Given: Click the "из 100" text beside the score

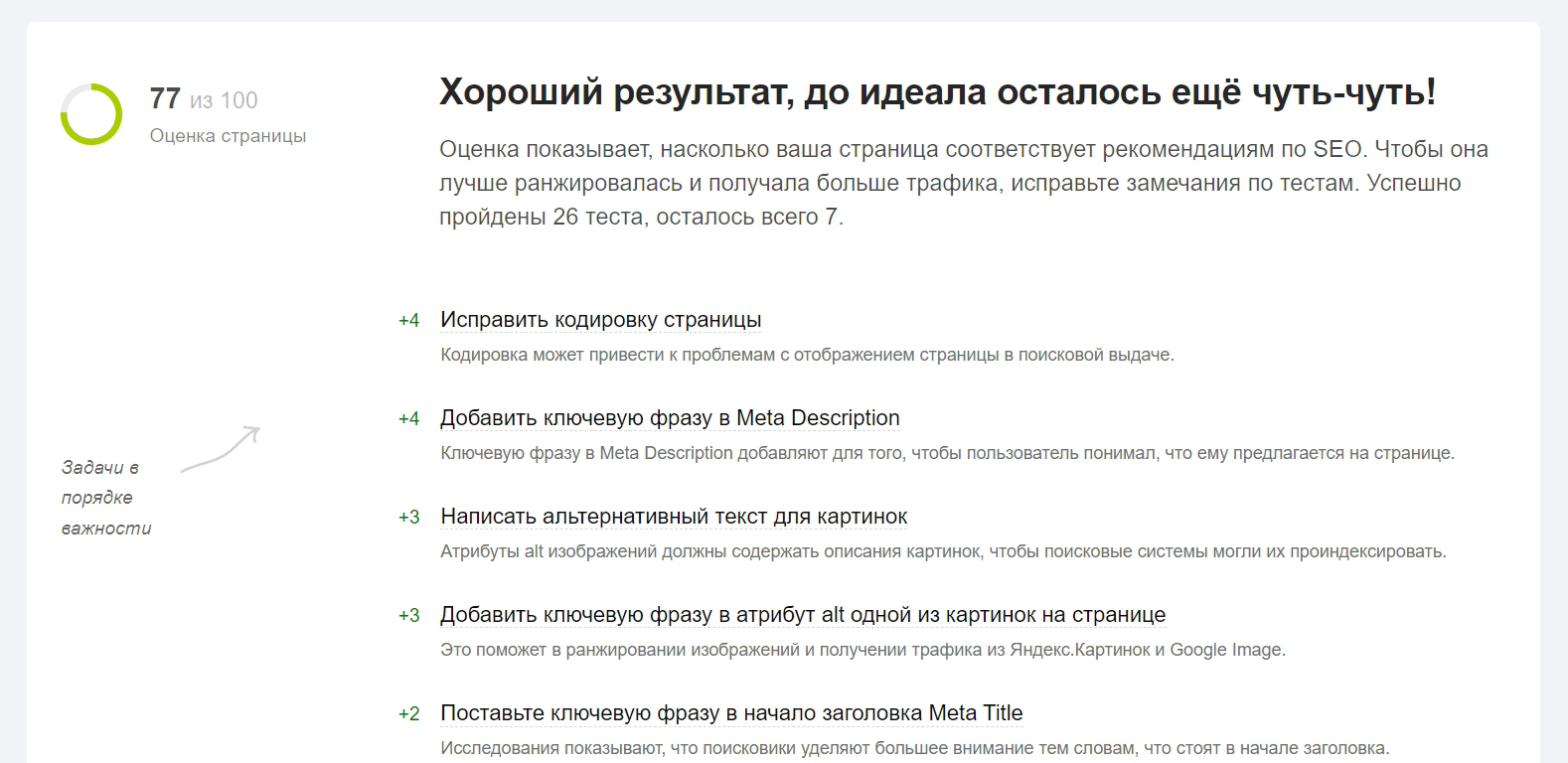Looking at the screenshot, I should pos(224,100).
